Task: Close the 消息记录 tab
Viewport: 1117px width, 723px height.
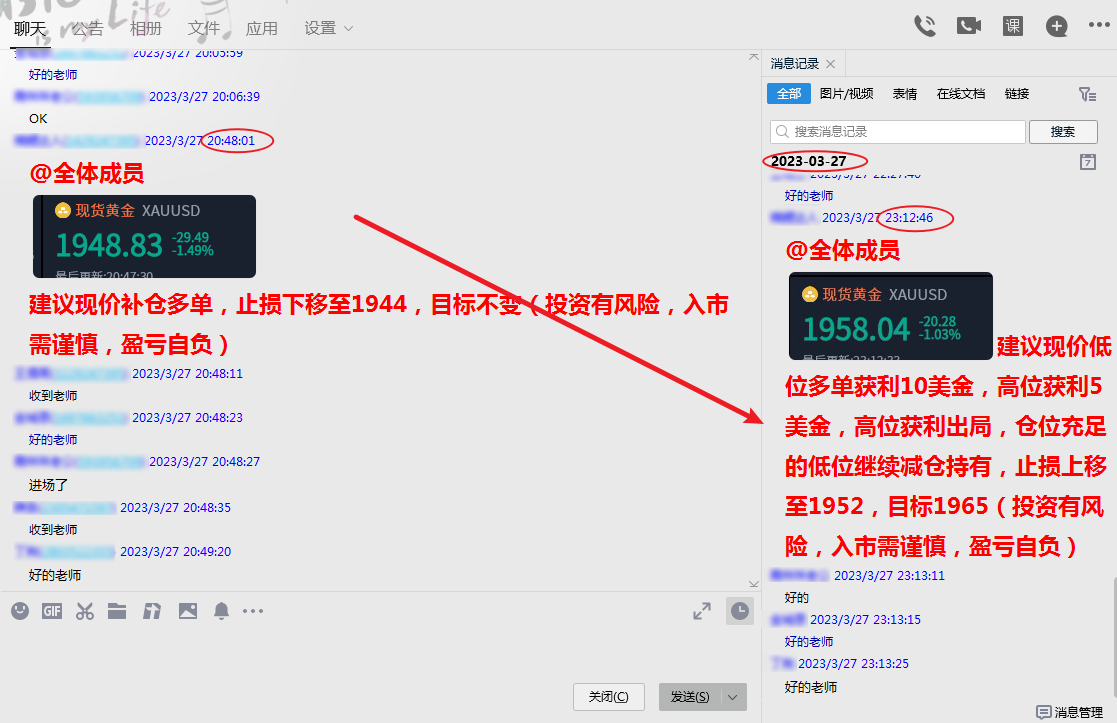Action: [x=831, y=64]
